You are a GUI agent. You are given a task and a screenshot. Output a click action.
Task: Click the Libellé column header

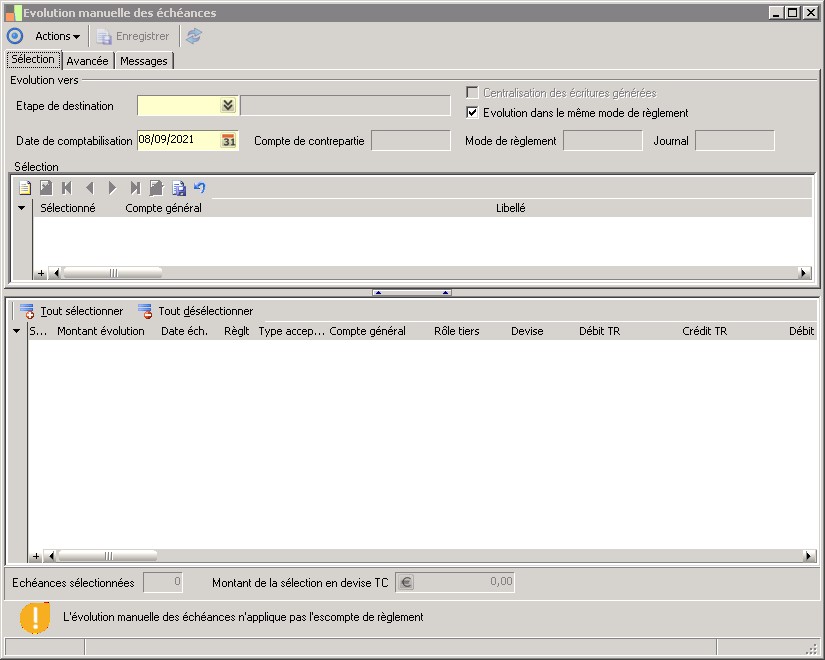click(510, 208)
